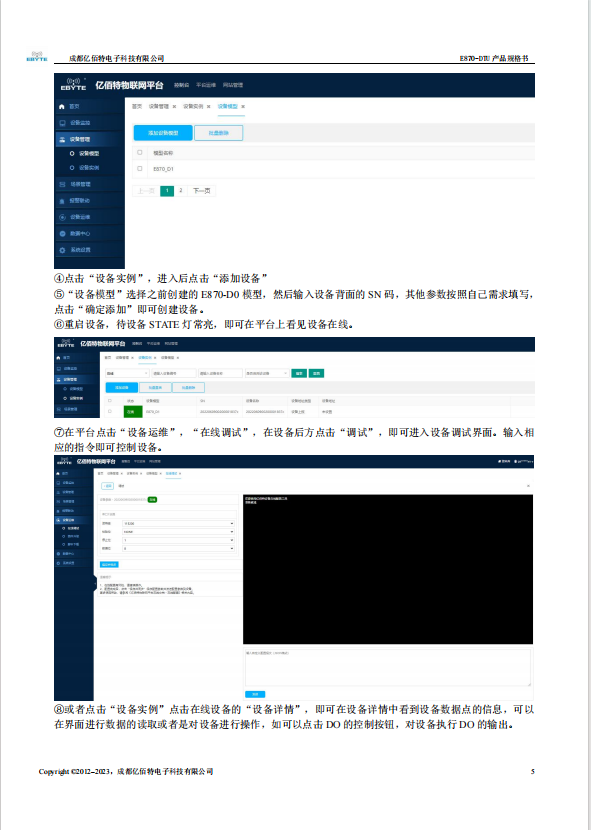Viewport: 591px width, 830px height.
Task: Click the 报警联动 alarm icon in sidebar
Action: (x=62, y=201)
